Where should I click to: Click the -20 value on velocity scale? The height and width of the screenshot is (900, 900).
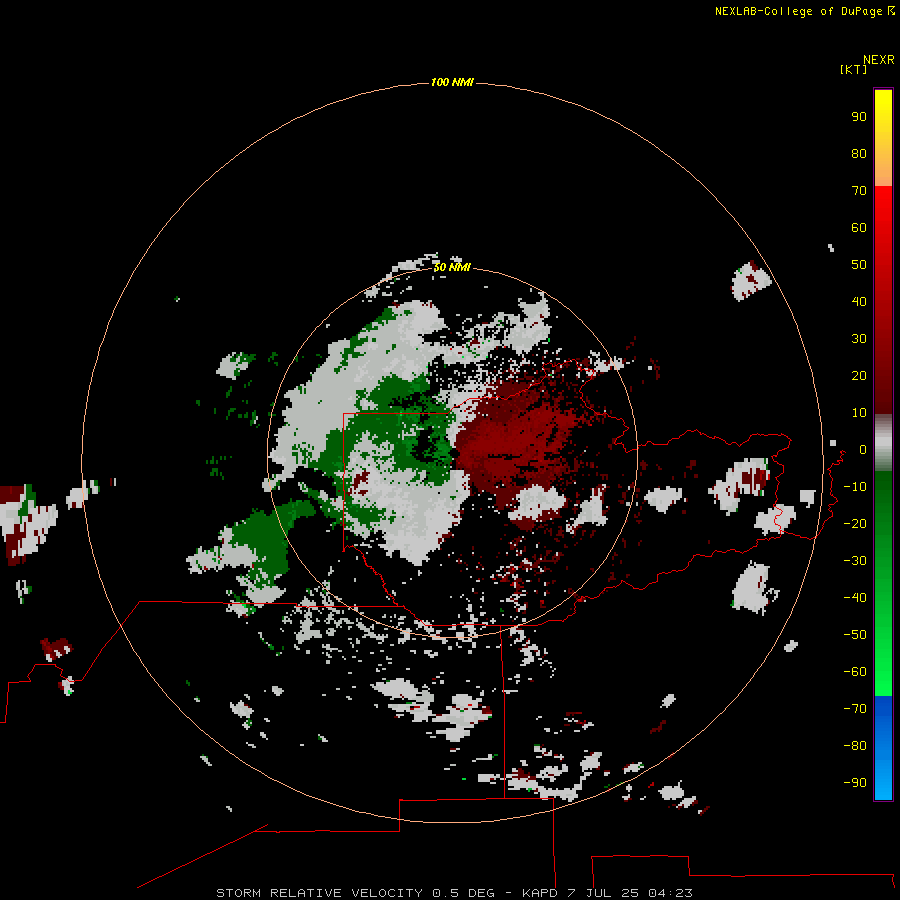click(855, 523)
